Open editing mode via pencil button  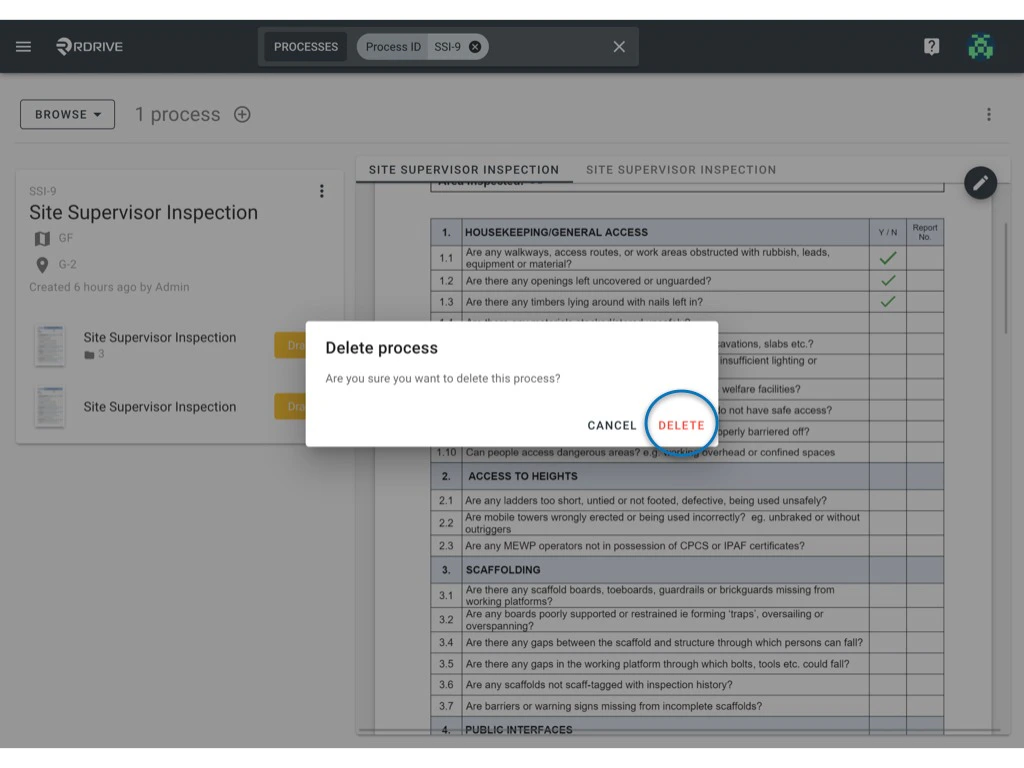tap(980, 183)
